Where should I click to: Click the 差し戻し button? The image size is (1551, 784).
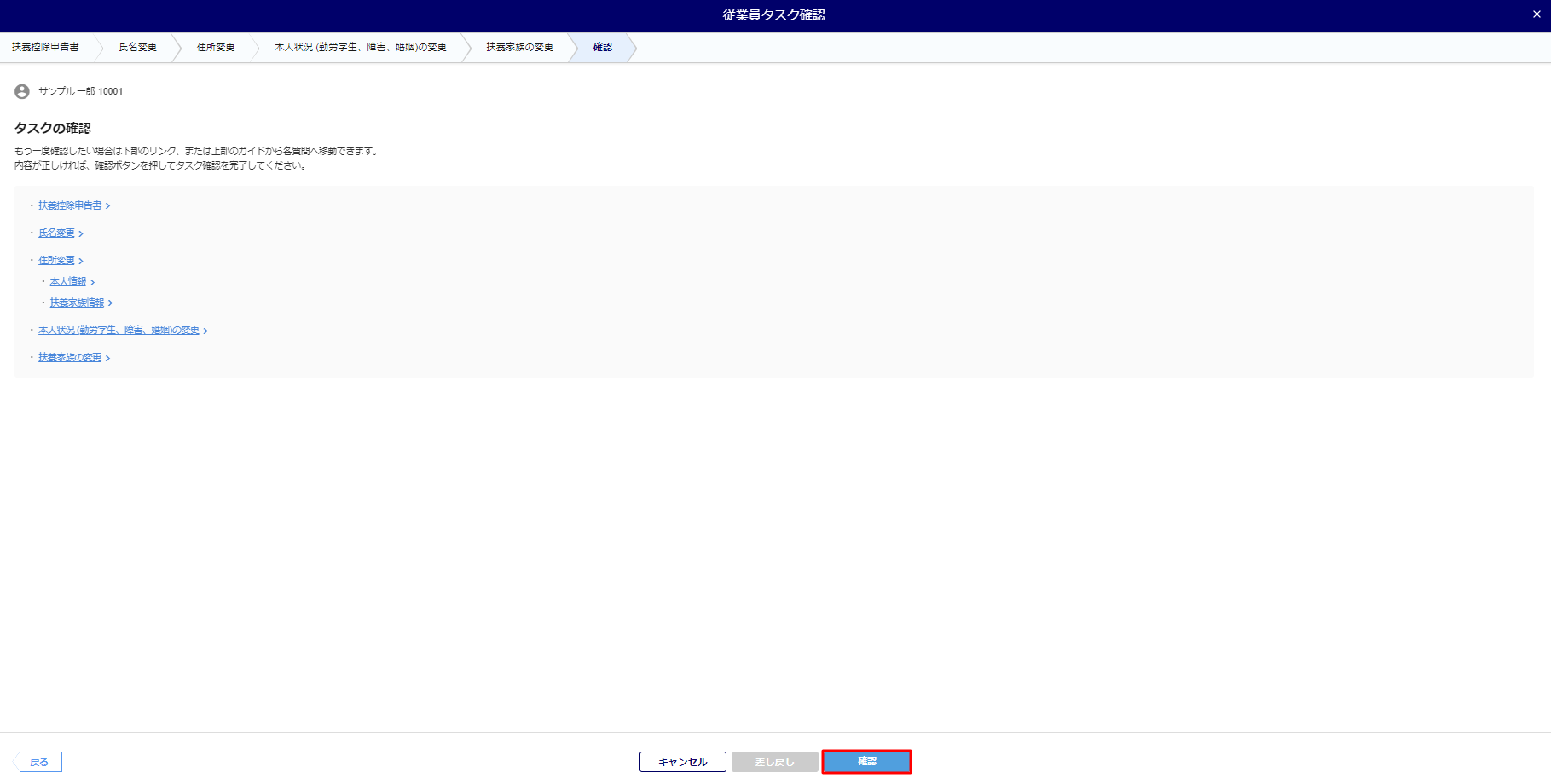click(774, 762)
